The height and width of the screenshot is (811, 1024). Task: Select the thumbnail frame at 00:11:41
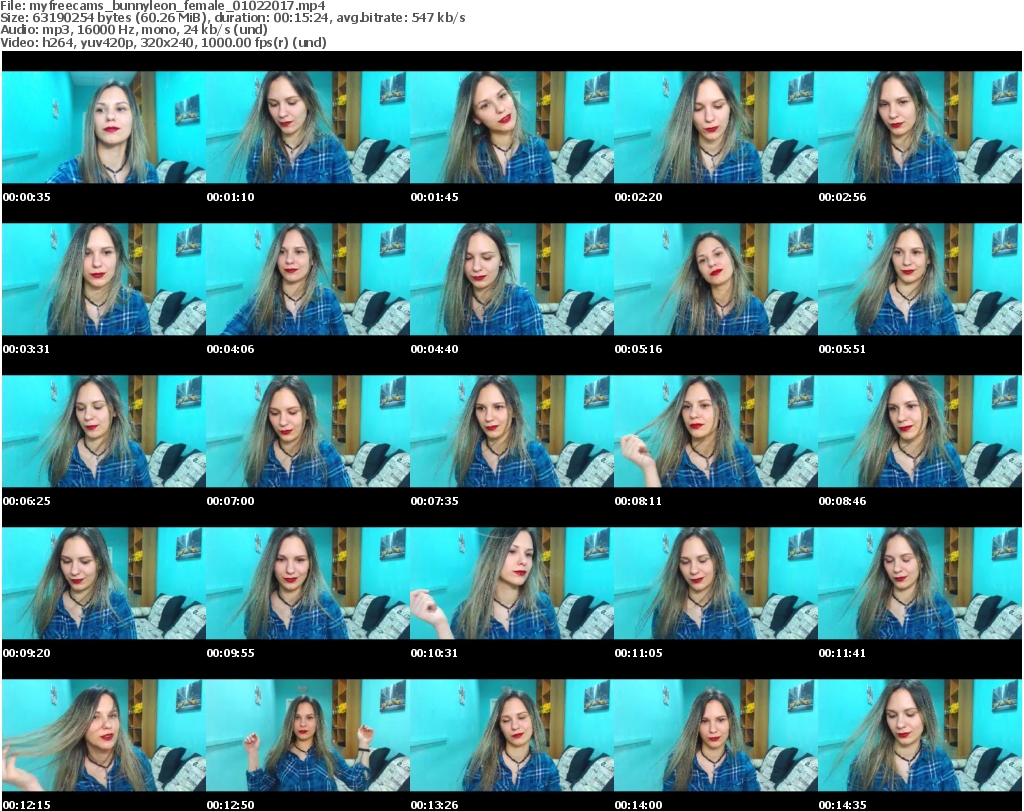pos(920,583)
